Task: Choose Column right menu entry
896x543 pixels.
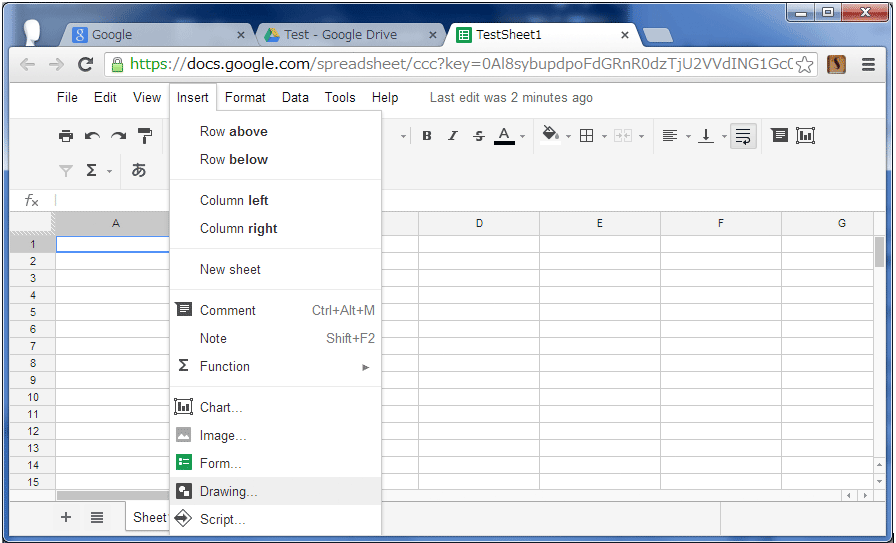Action: click(275, 229)
